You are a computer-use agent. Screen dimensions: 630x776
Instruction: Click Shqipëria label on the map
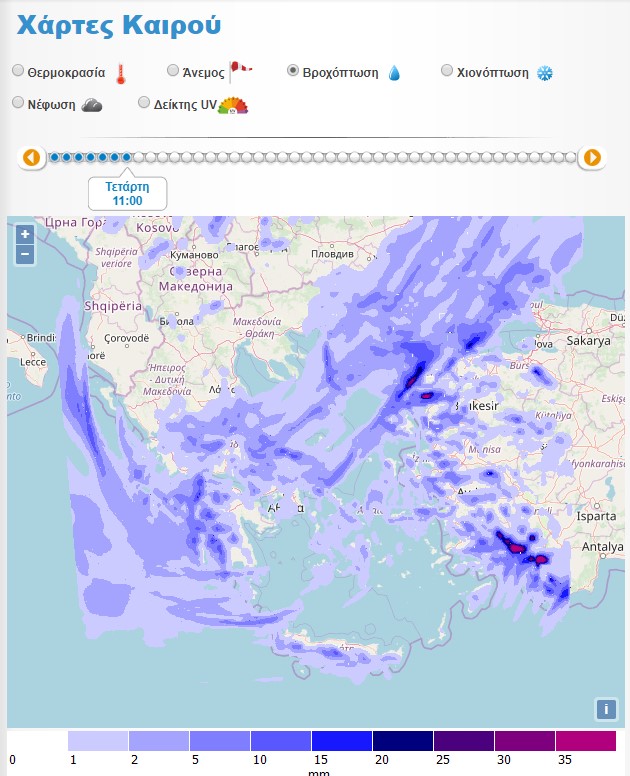click(113, 306)
